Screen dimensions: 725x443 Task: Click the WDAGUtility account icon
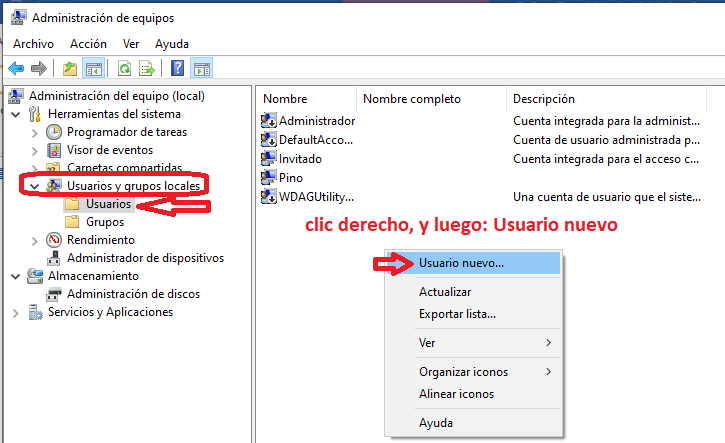coord(269,197)
